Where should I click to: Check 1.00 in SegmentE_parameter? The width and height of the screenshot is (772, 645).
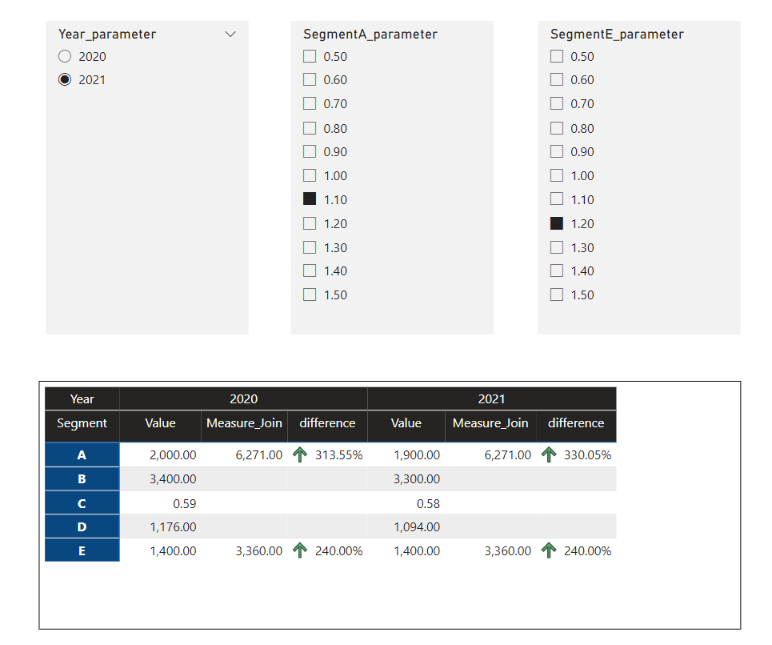point(556,176)
